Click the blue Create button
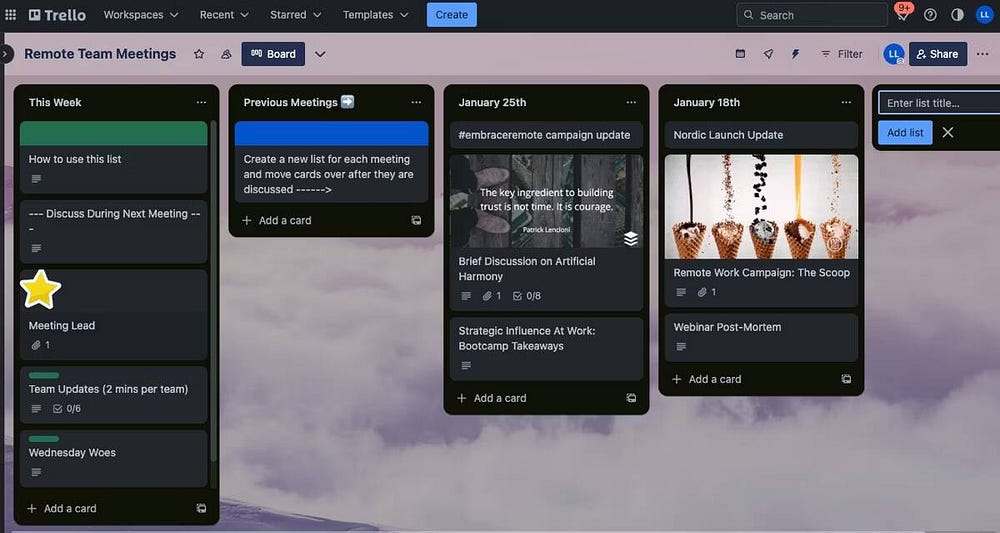The image size is (1000, 533). click(451, 15)
